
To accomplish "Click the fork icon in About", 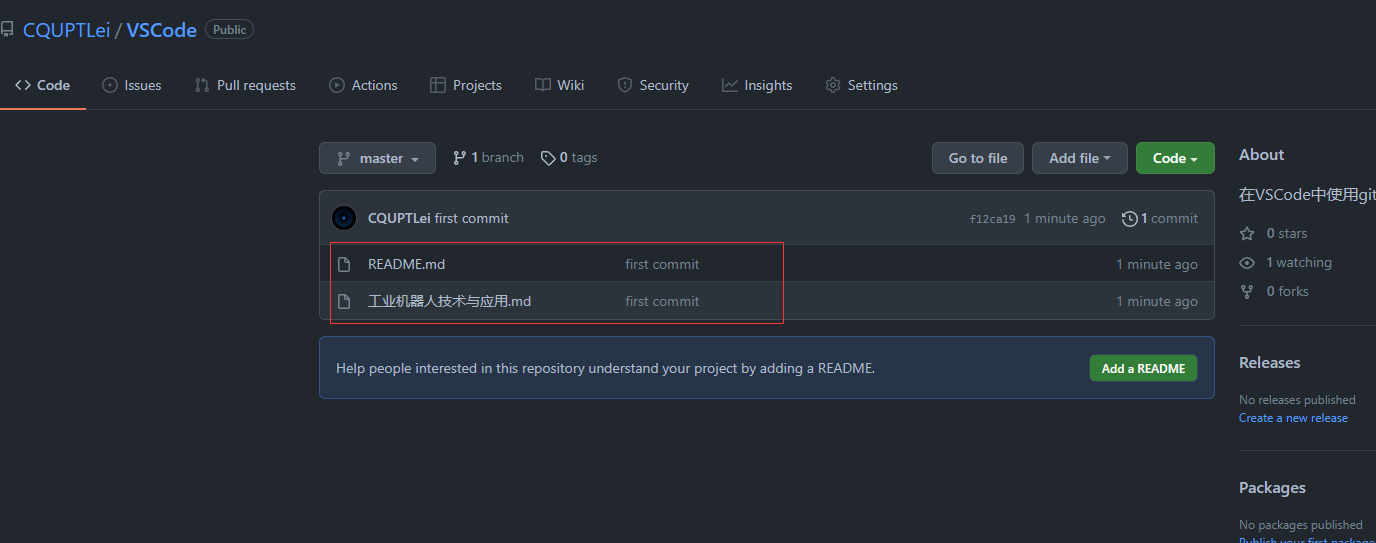I will (x=1247, y=291).
